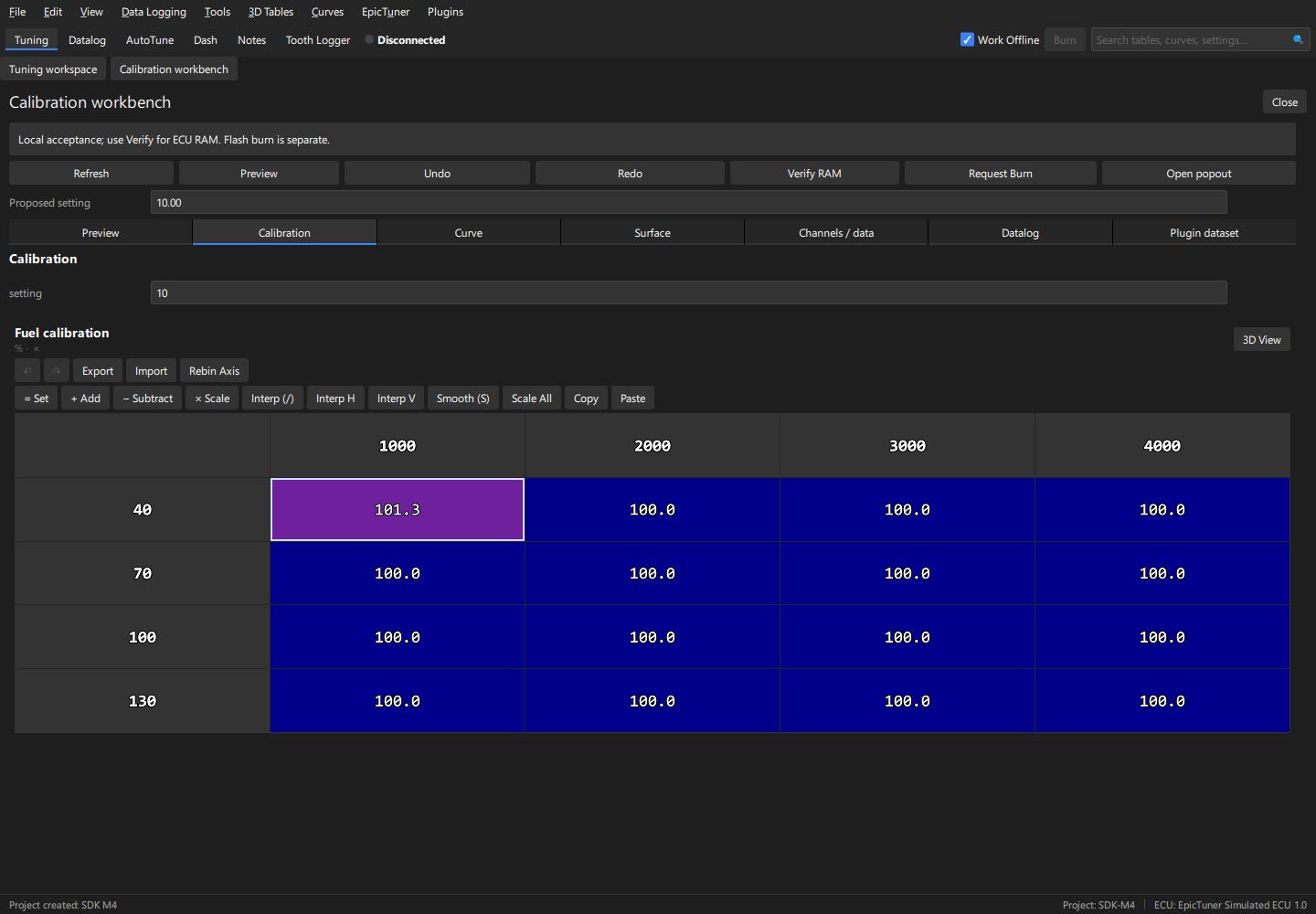Screen dimensions: 1316x914
Task: Close the Calibration workbench panel
Action: point(1285,102)
